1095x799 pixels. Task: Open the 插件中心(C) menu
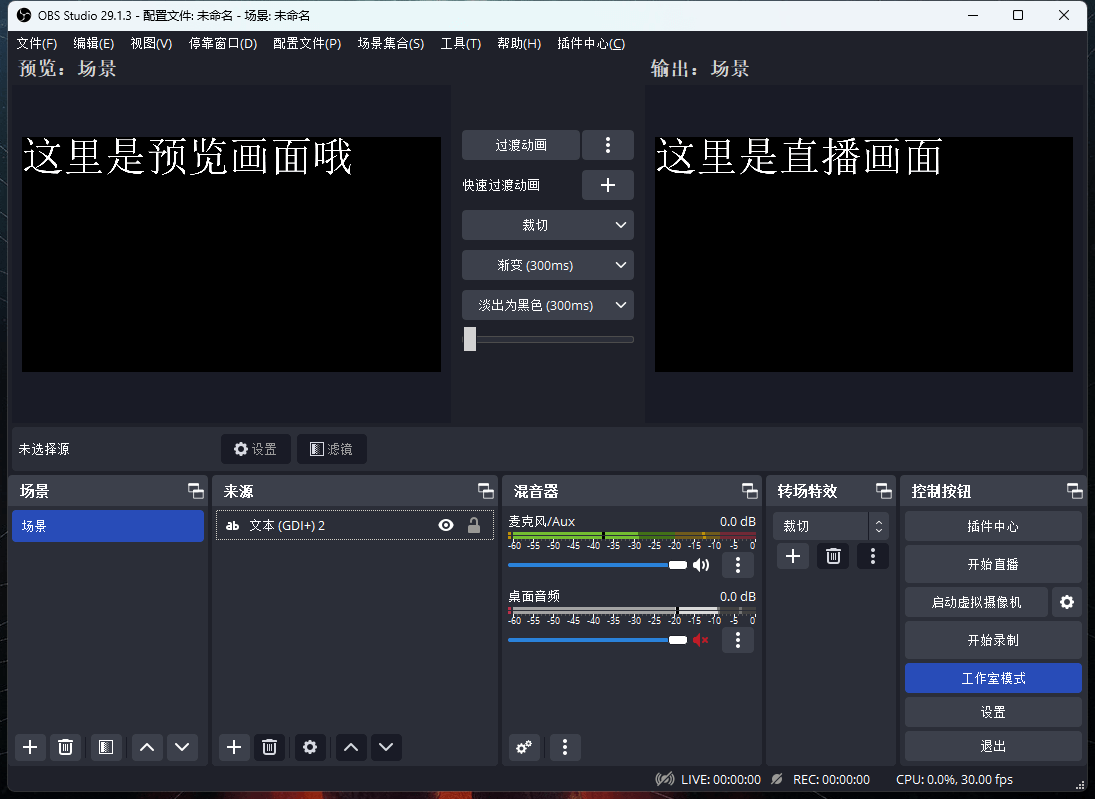591,43
